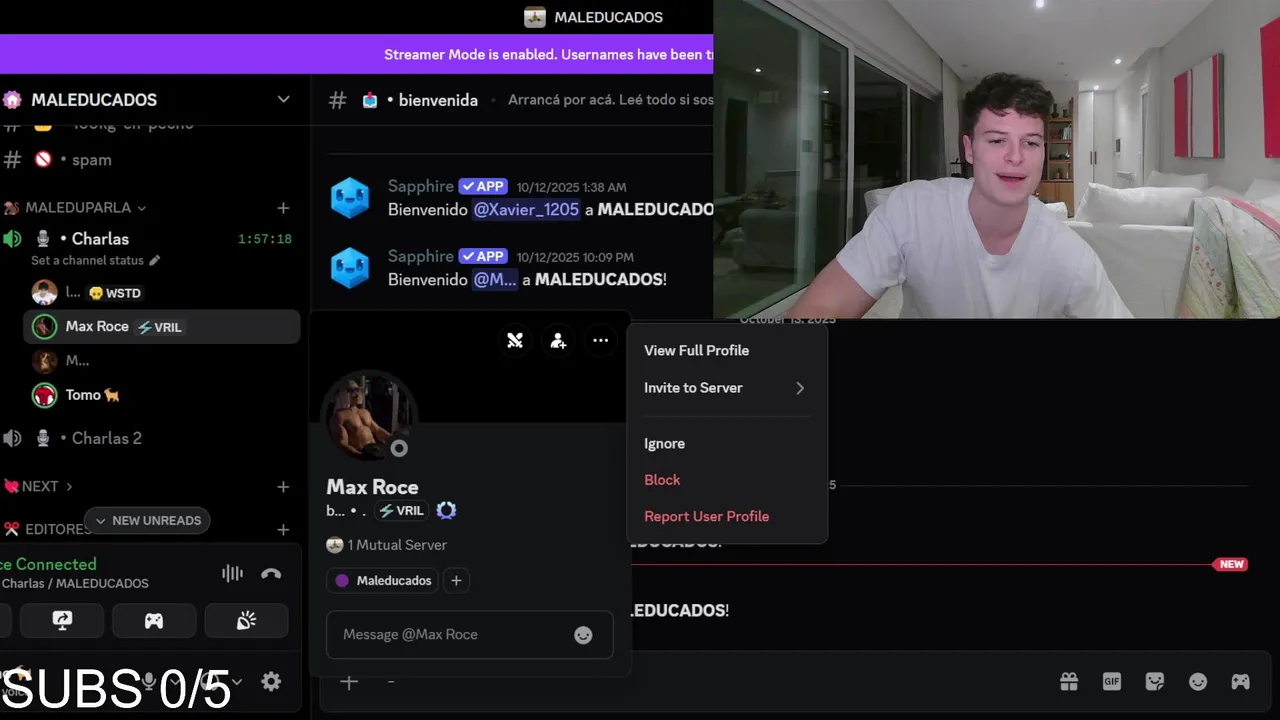Collapse the MALEDUPARLA category
Screen dimensions: 1280x720
click(x=86, y=208)
